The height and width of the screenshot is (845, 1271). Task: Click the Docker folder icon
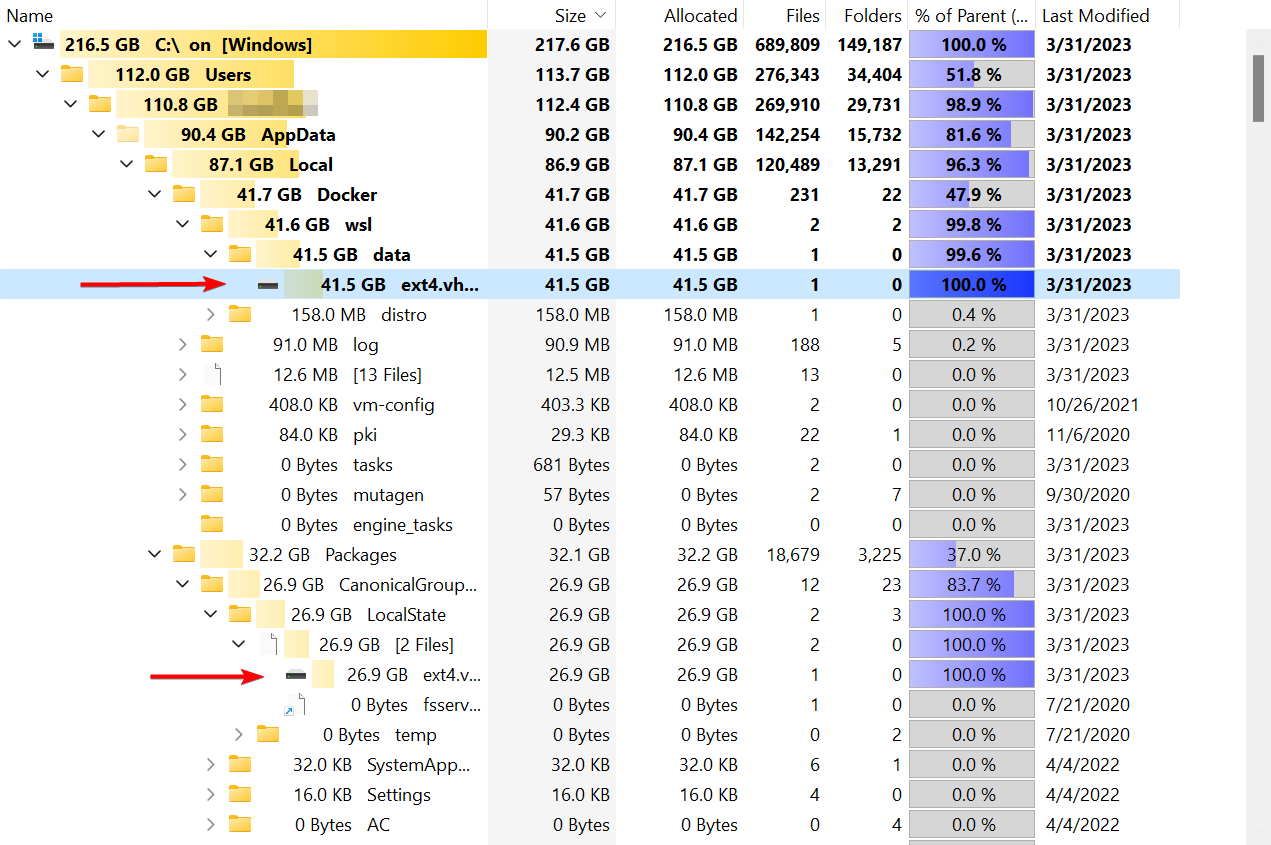(184, 194)
